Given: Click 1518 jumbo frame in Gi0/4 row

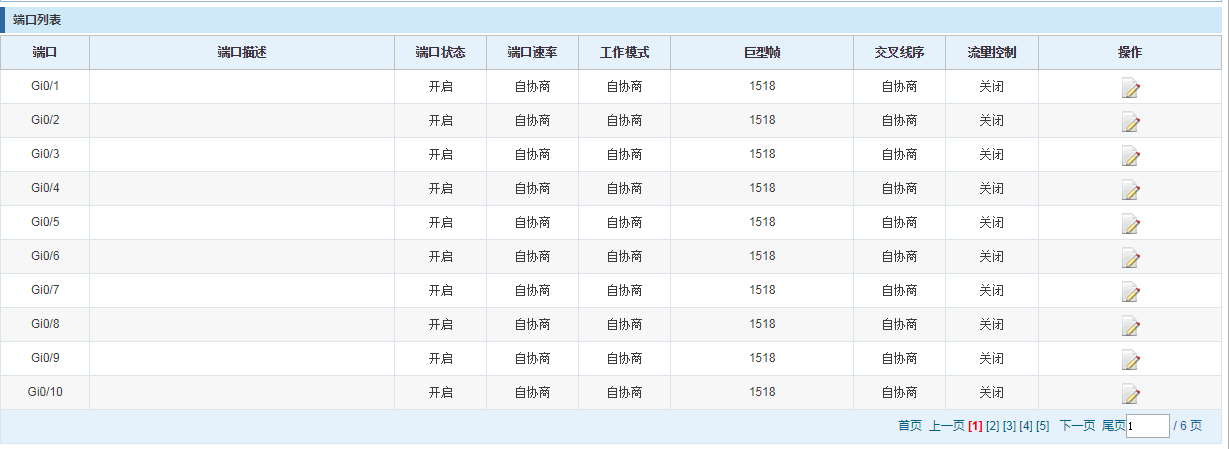Looking at the screenshot, I should click(762, 188).
